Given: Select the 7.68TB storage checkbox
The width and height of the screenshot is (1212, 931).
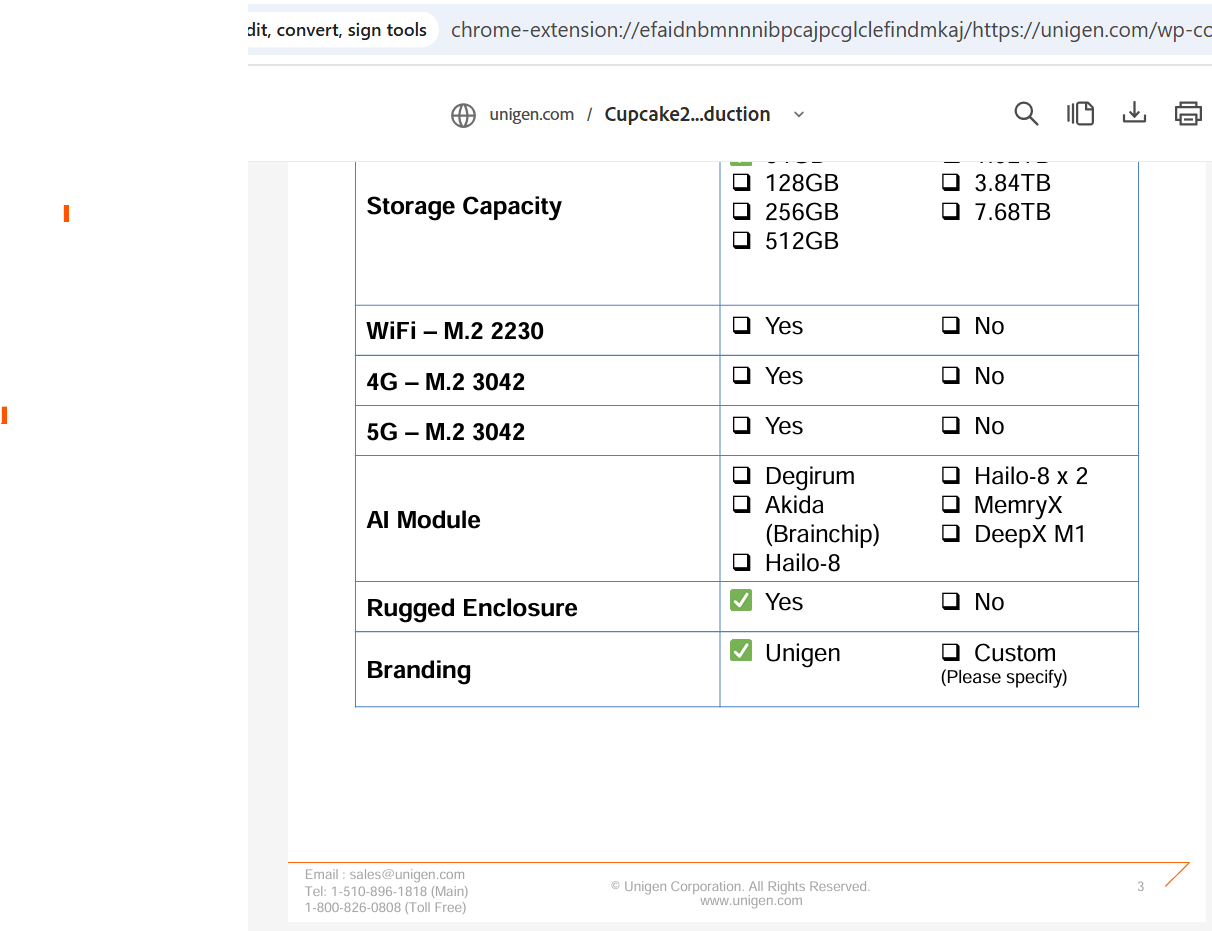Looking at the screenshot, I should (951, 212).
